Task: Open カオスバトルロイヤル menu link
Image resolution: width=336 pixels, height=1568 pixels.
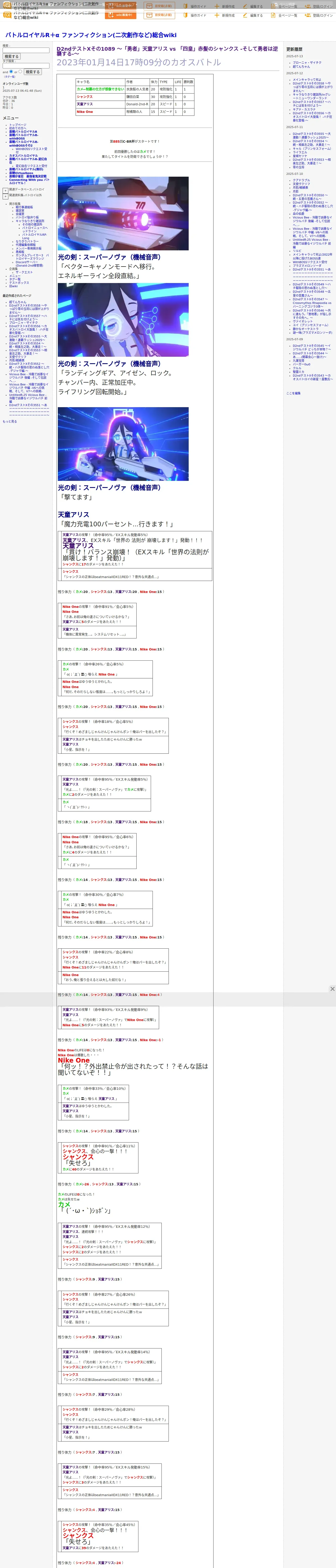Action: pyautogui.click(x=23, y=155)
